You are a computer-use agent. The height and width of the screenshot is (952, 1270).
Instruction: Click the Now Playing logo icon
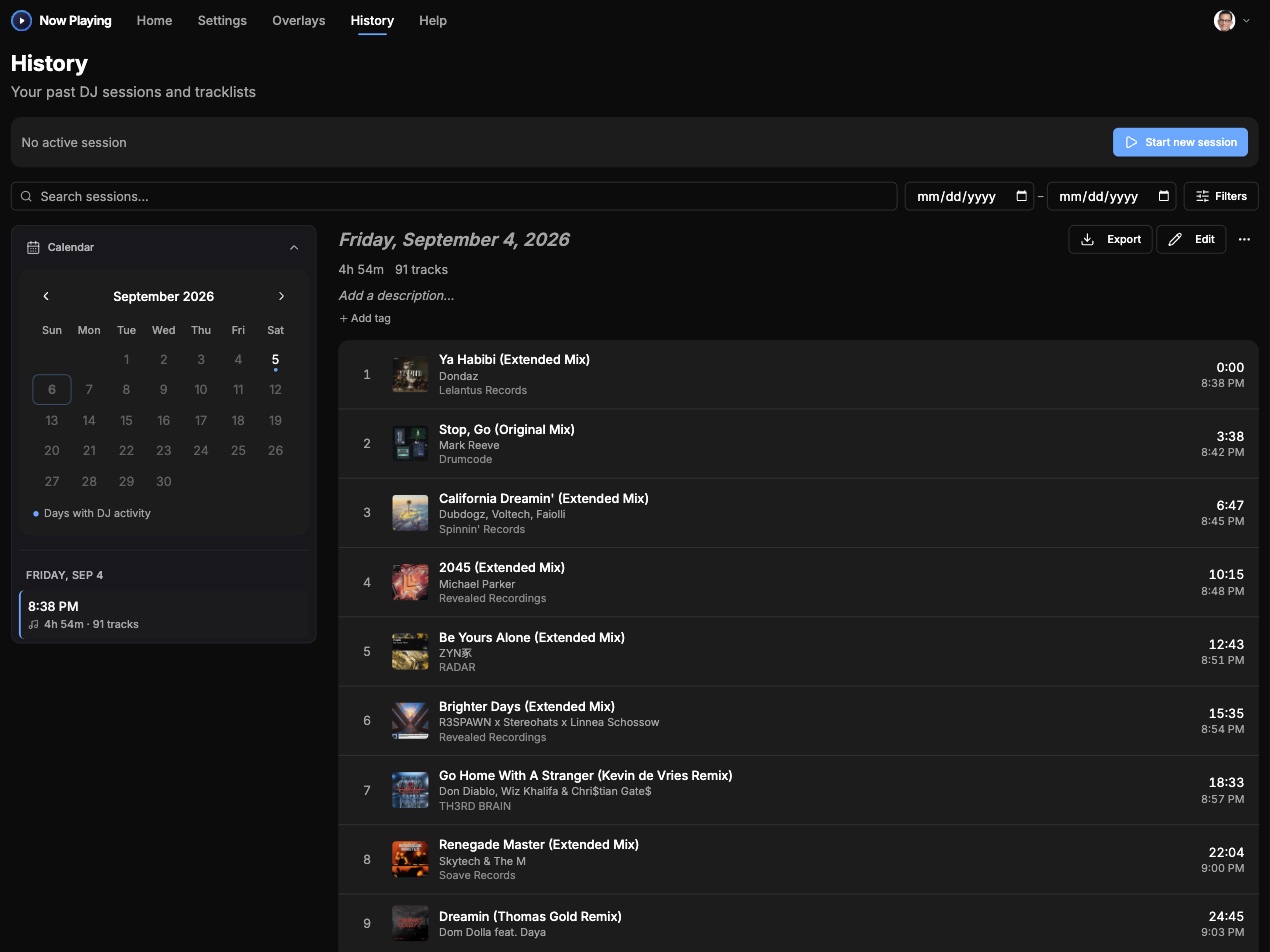tap(21, 20)
